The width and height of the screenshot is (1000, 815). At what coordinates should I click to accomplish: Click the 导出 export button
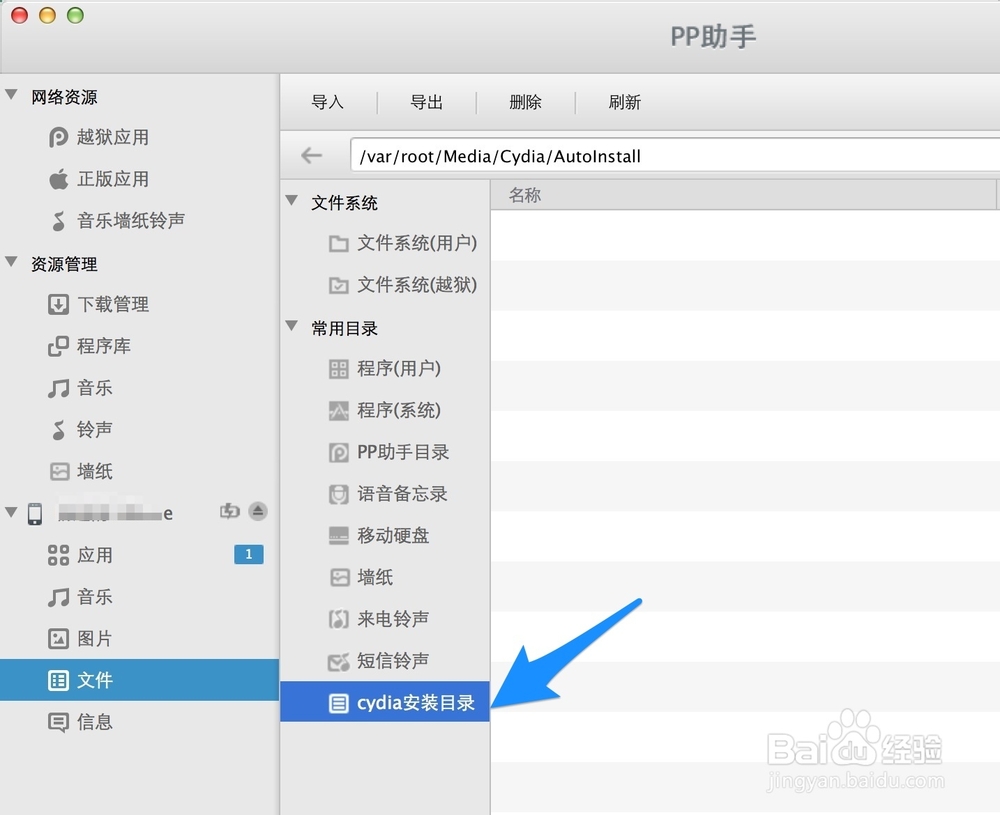point(426,102)
